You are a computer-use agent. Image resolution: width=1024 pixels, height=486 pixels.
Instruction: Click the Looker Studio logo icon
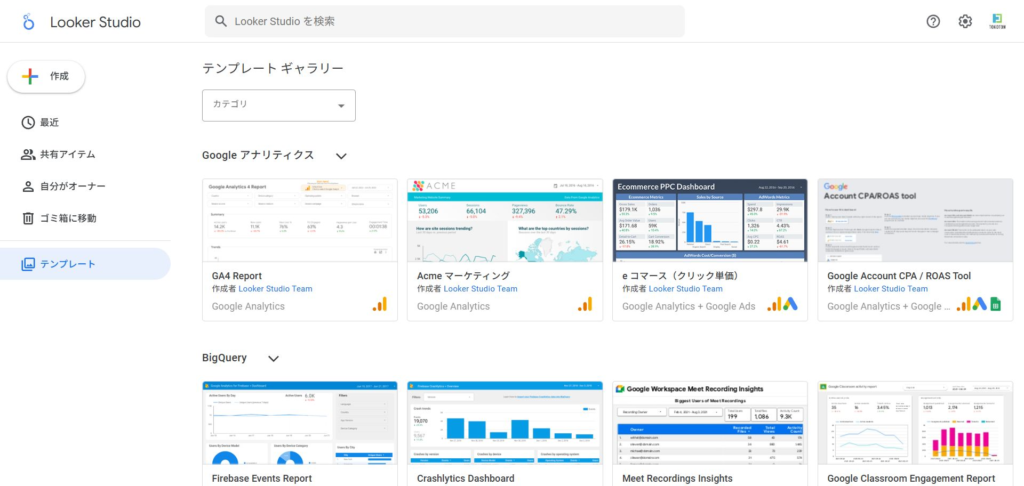point(28,22)
